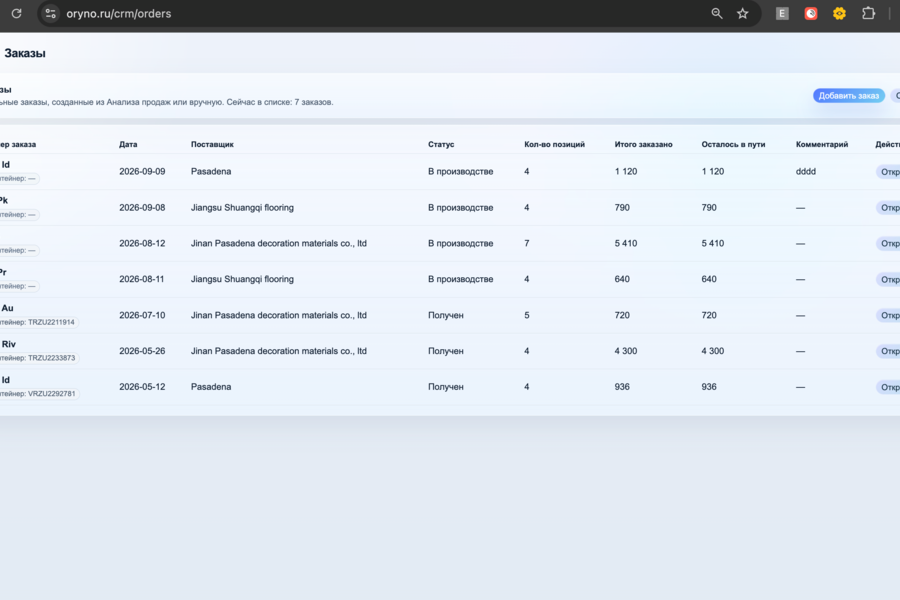The image size is (900, 600).
Task: Click container tag VRZU2292781
Action: click(38, 394)
